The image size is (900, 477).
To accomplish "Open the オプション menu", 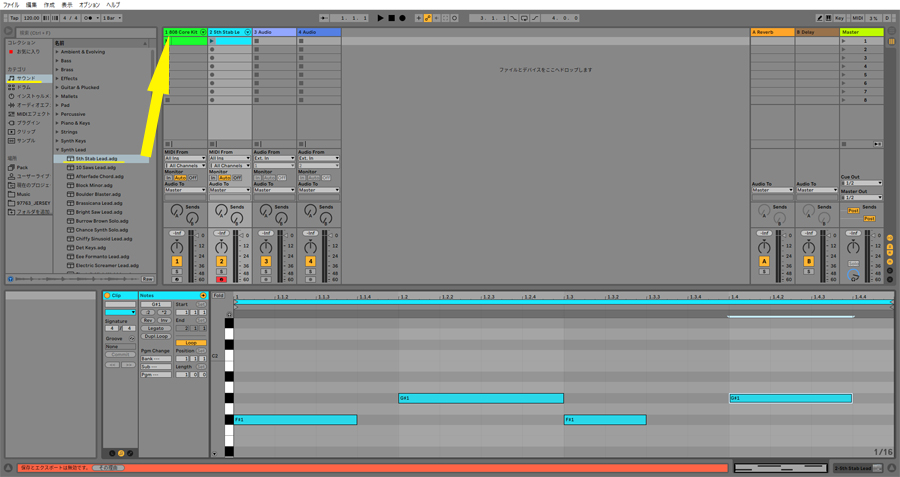I will [89, 5].
